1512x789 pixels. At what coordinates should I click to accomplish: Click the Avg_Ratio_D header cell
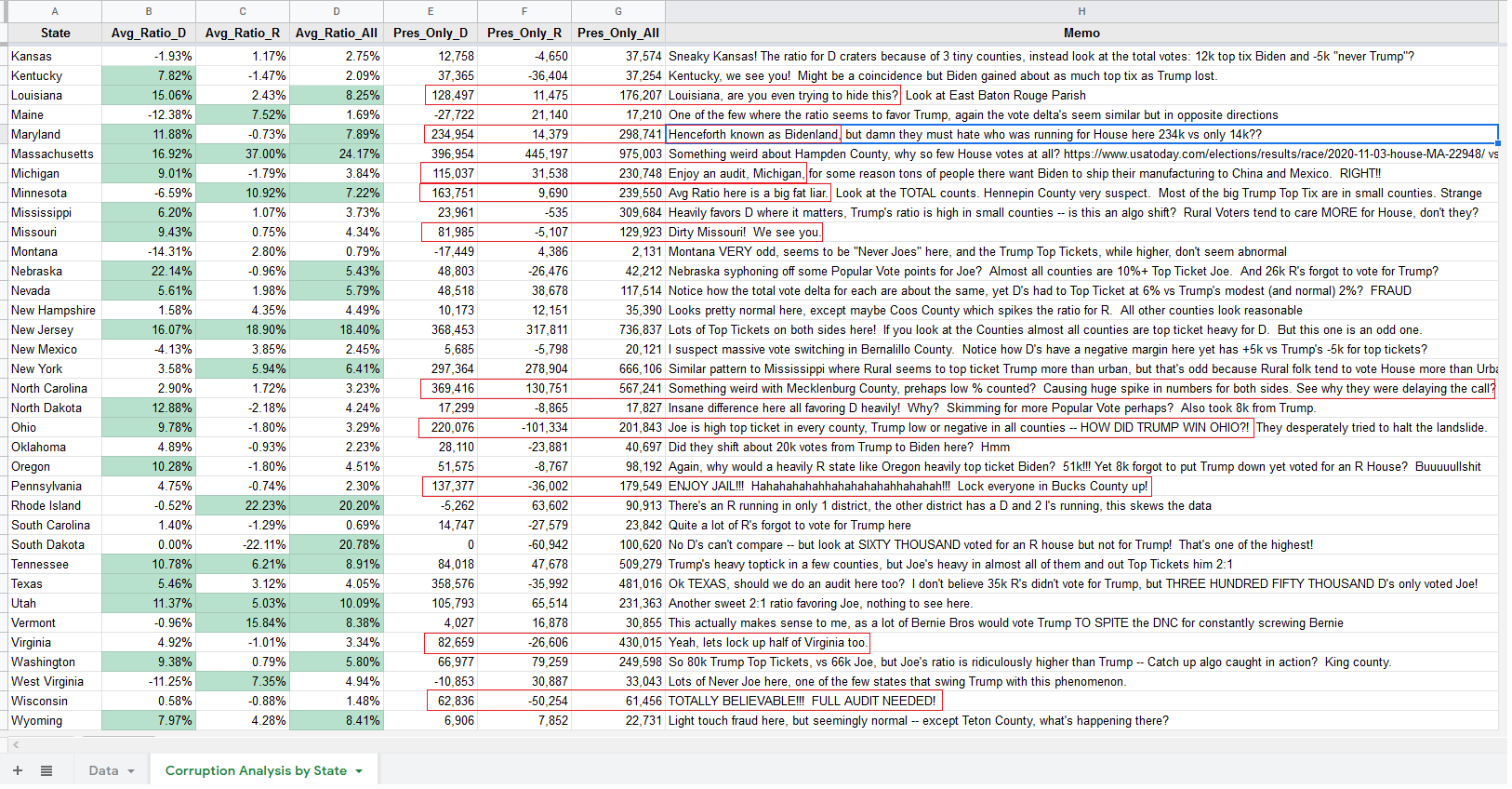149,33
